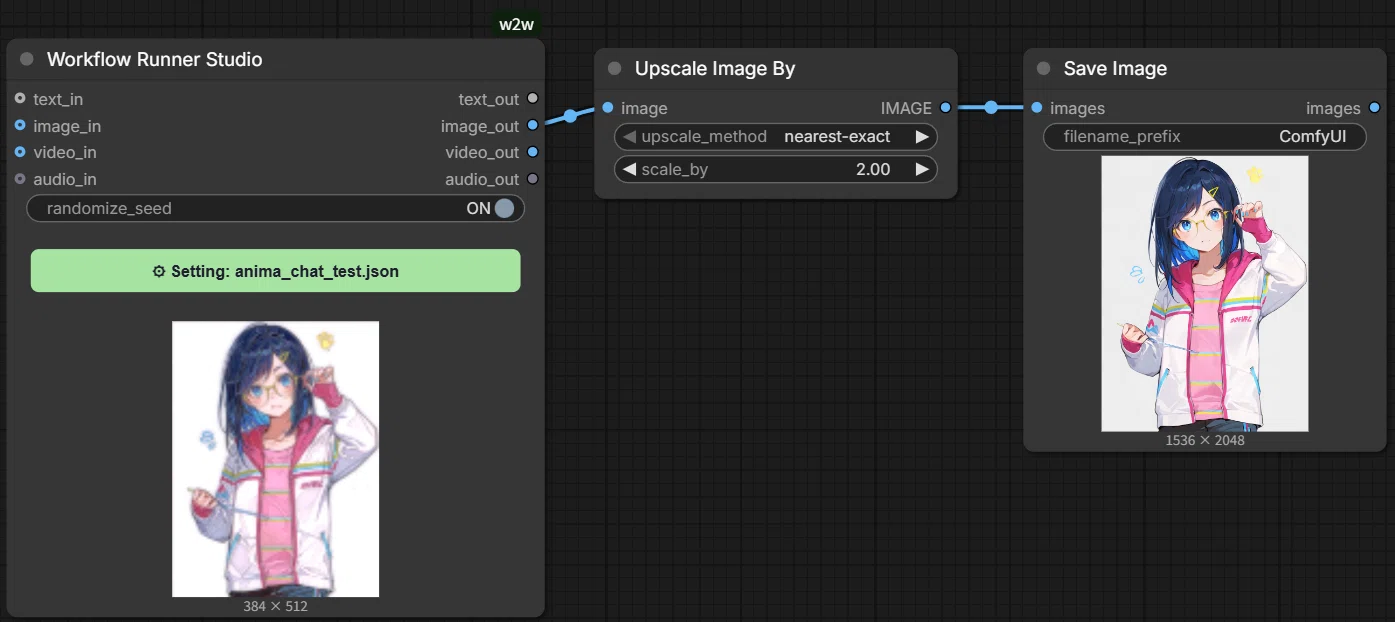
Task: Click the Save Image output preview thumbnail
Action: (x=1205, y=294)
